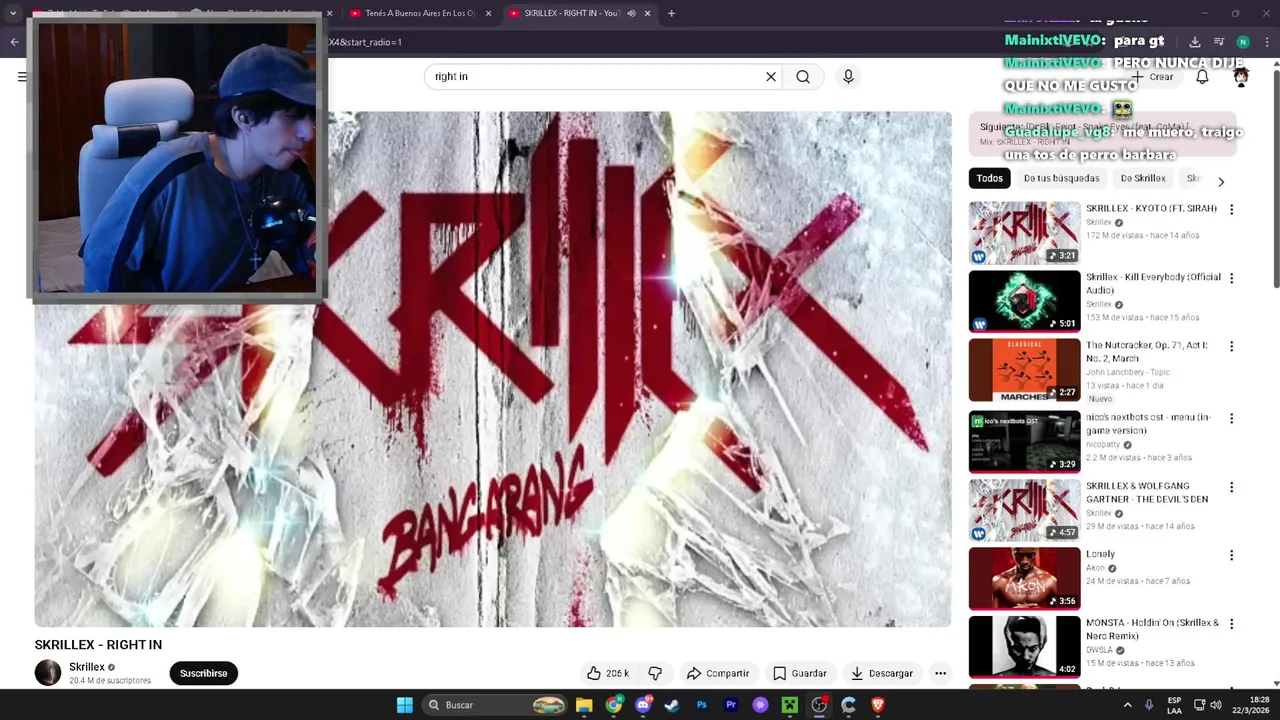Open the Skrillex channel name link
The image size is (1280, 720).
(x=87, y=667)
